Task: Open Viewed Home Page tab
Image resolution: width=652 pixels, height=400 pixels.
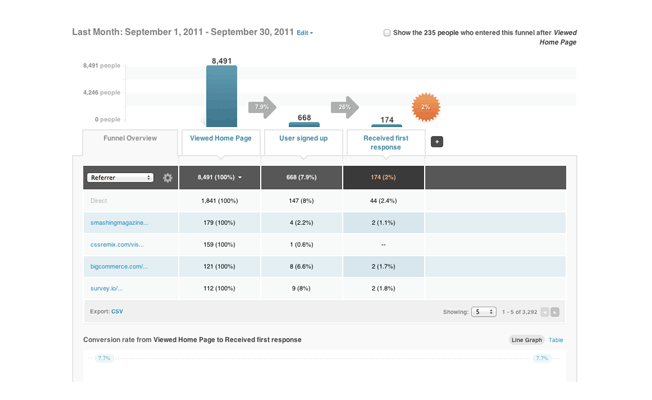Action: click(221, 138)
